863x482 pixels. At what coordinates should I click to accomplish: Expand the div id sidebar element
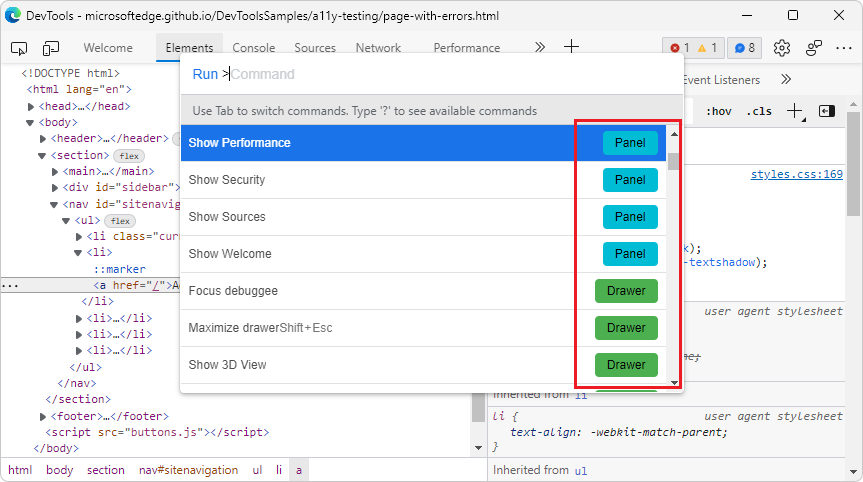pyautogui.click(x=55, y=188)
